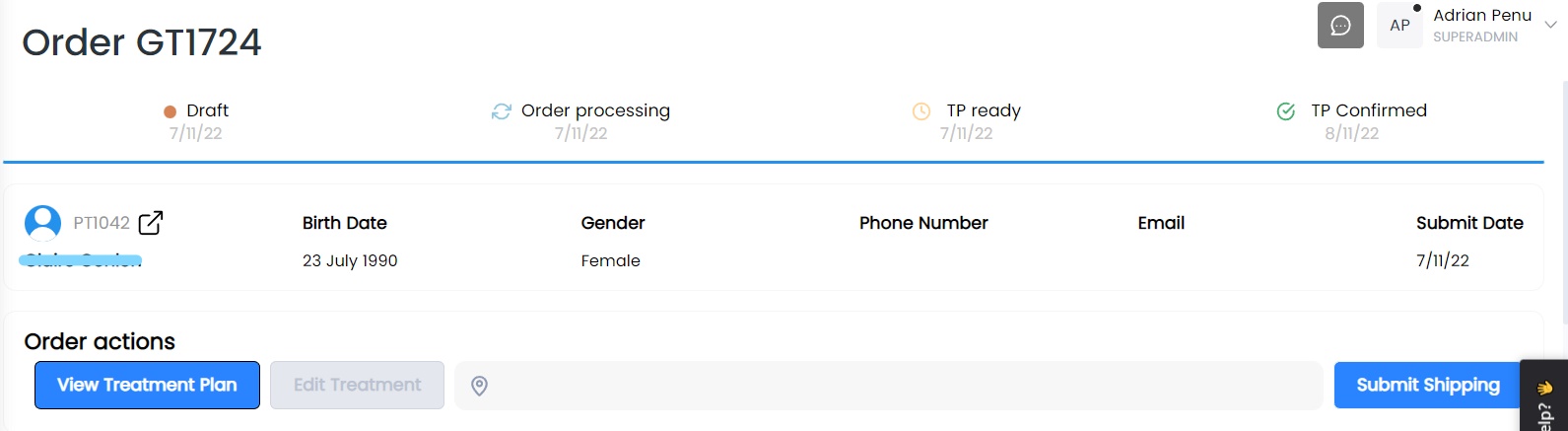Viewport: 1568px width, 431px height.
Task: Click the AP user avatar
Action: point(1399,26)
